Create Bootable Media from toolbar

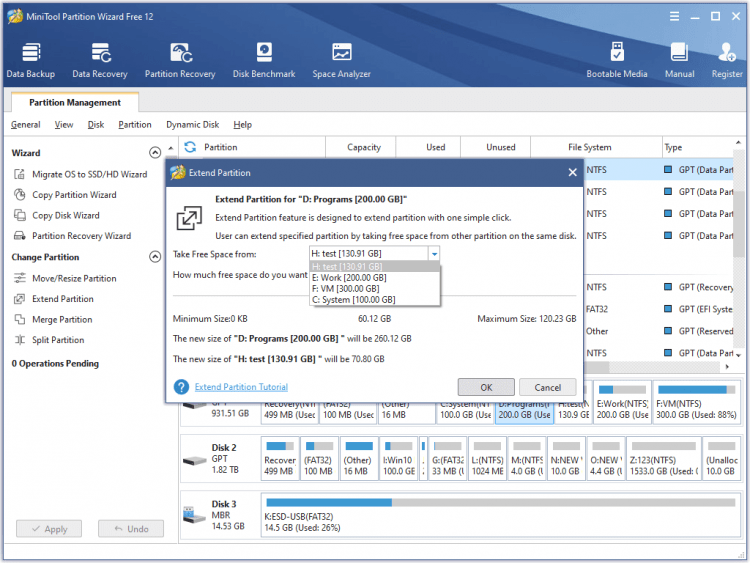tap(617, 60)
